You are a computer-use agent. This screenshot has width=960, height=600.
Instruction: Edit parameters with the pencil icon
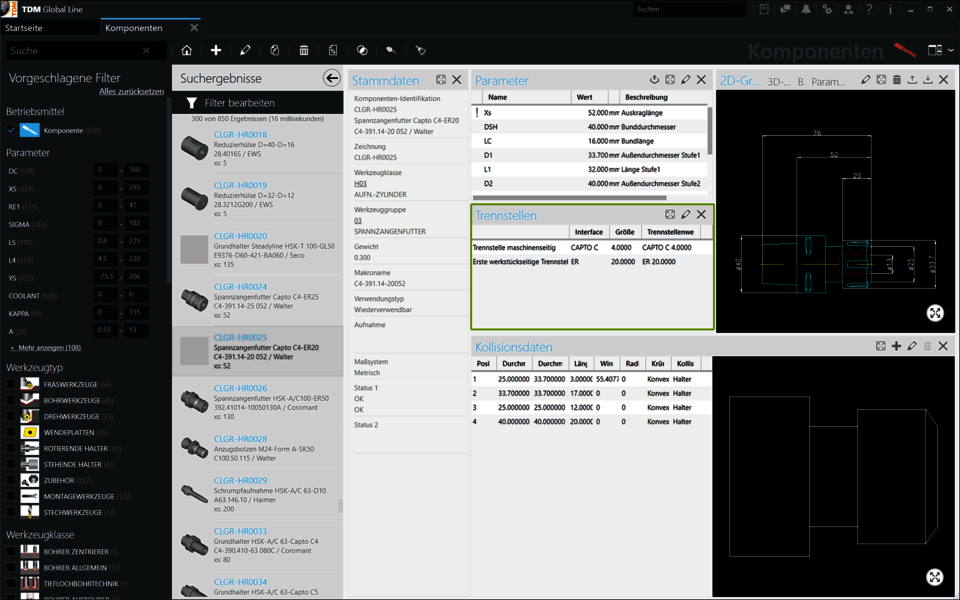686,80
